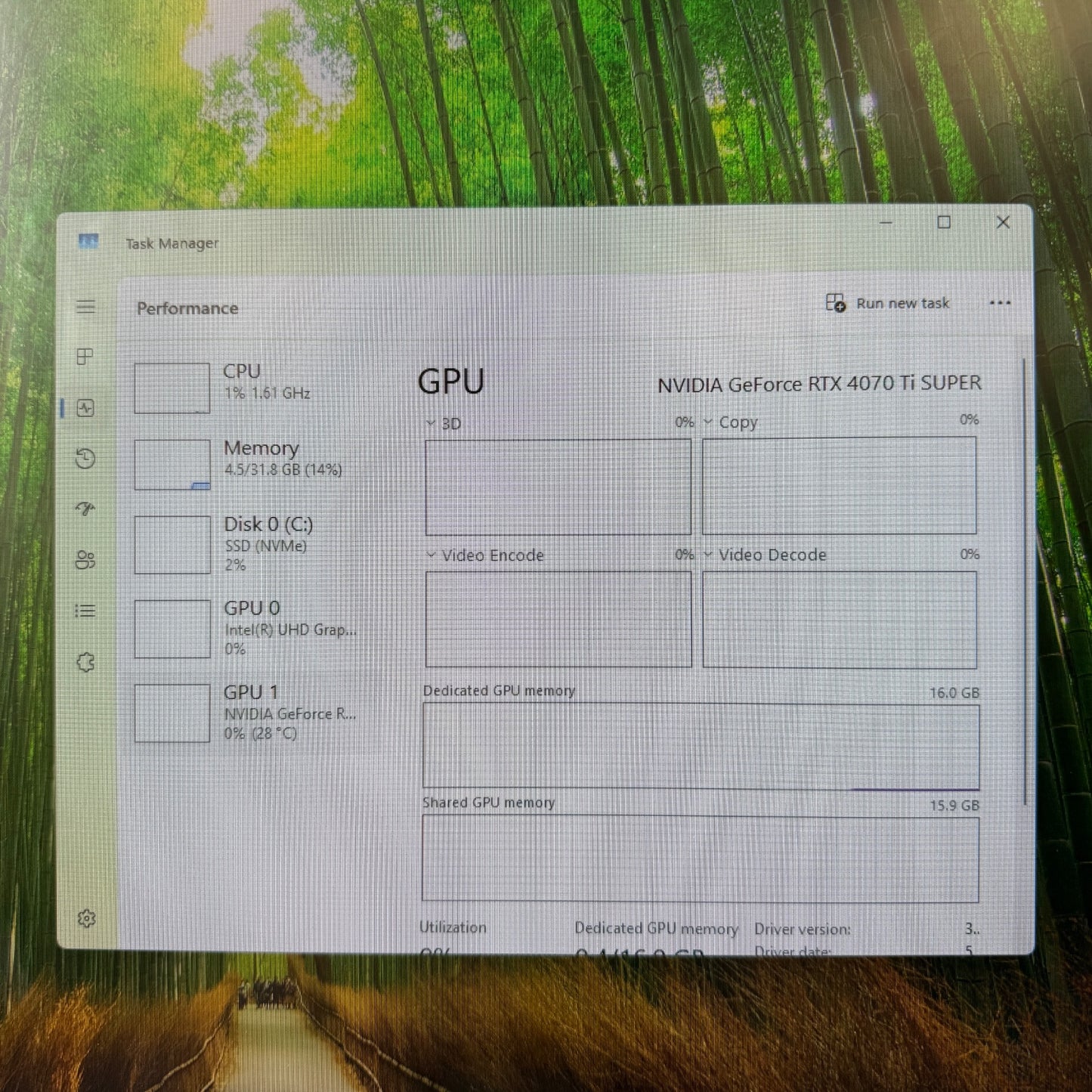Open Startup apps sidebar icon
Image resolution: width=1092 pixels, height=1092 pixels.
tap(85, 509)
